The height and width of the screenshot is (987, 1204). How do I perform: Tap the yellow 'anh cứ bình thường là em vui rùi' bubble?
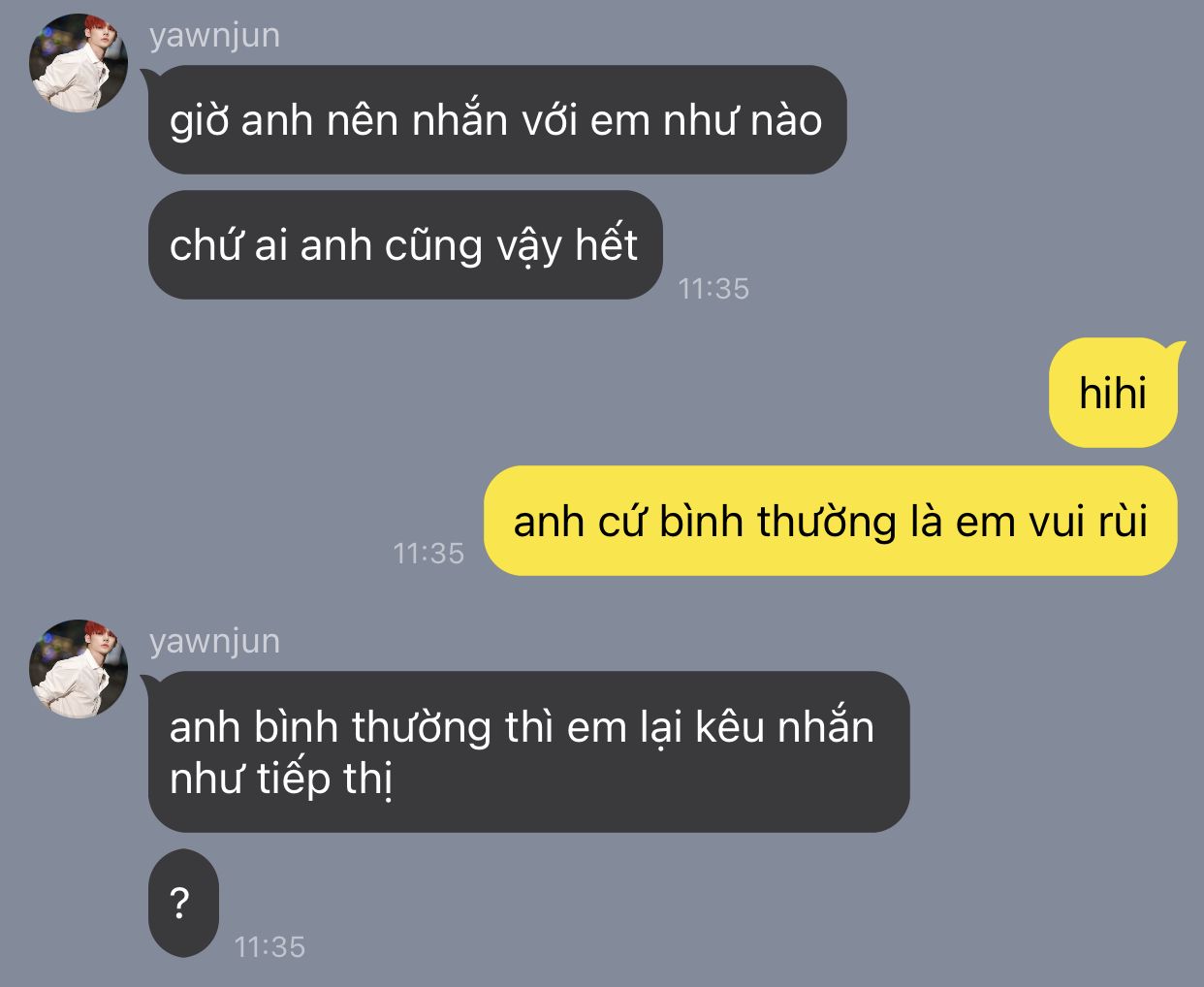tap(830, 521)
